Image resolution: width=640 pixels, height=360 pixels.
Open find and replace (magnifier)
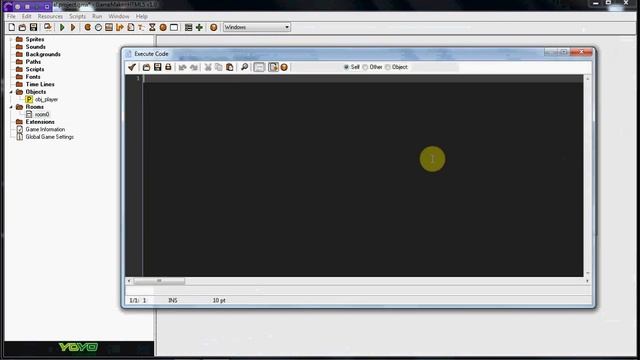click(x=244, y=67)
